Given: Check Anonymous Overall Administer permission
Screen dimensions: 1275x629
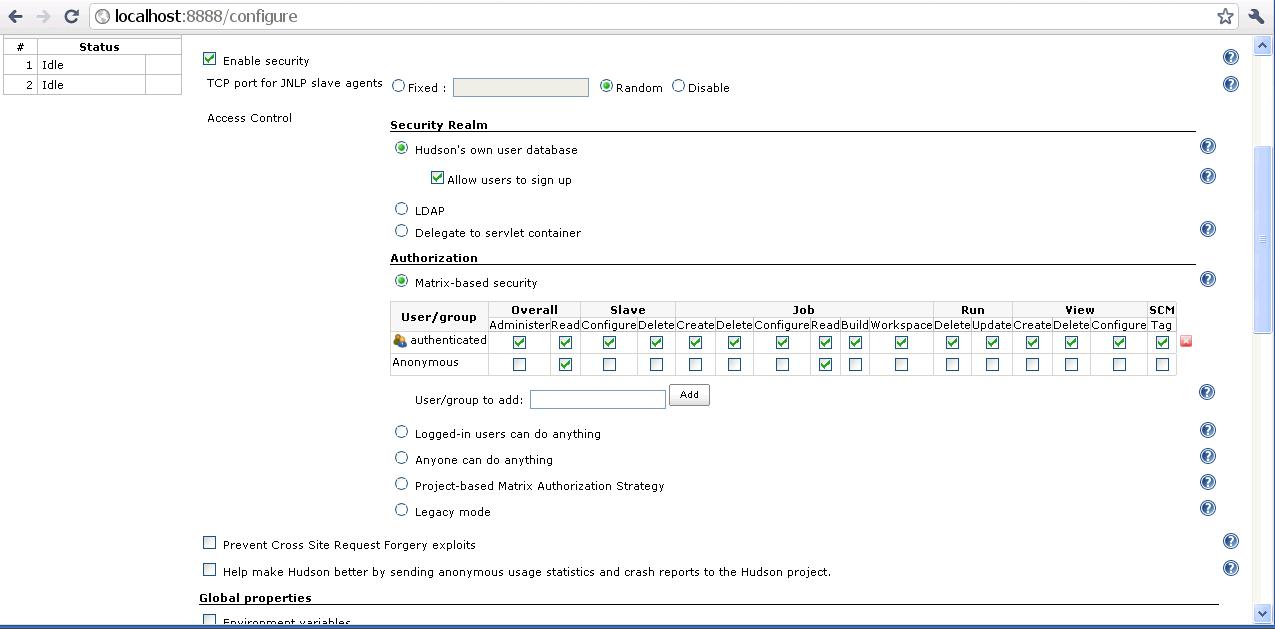Looking at the screenshot, I should (519, 365).
